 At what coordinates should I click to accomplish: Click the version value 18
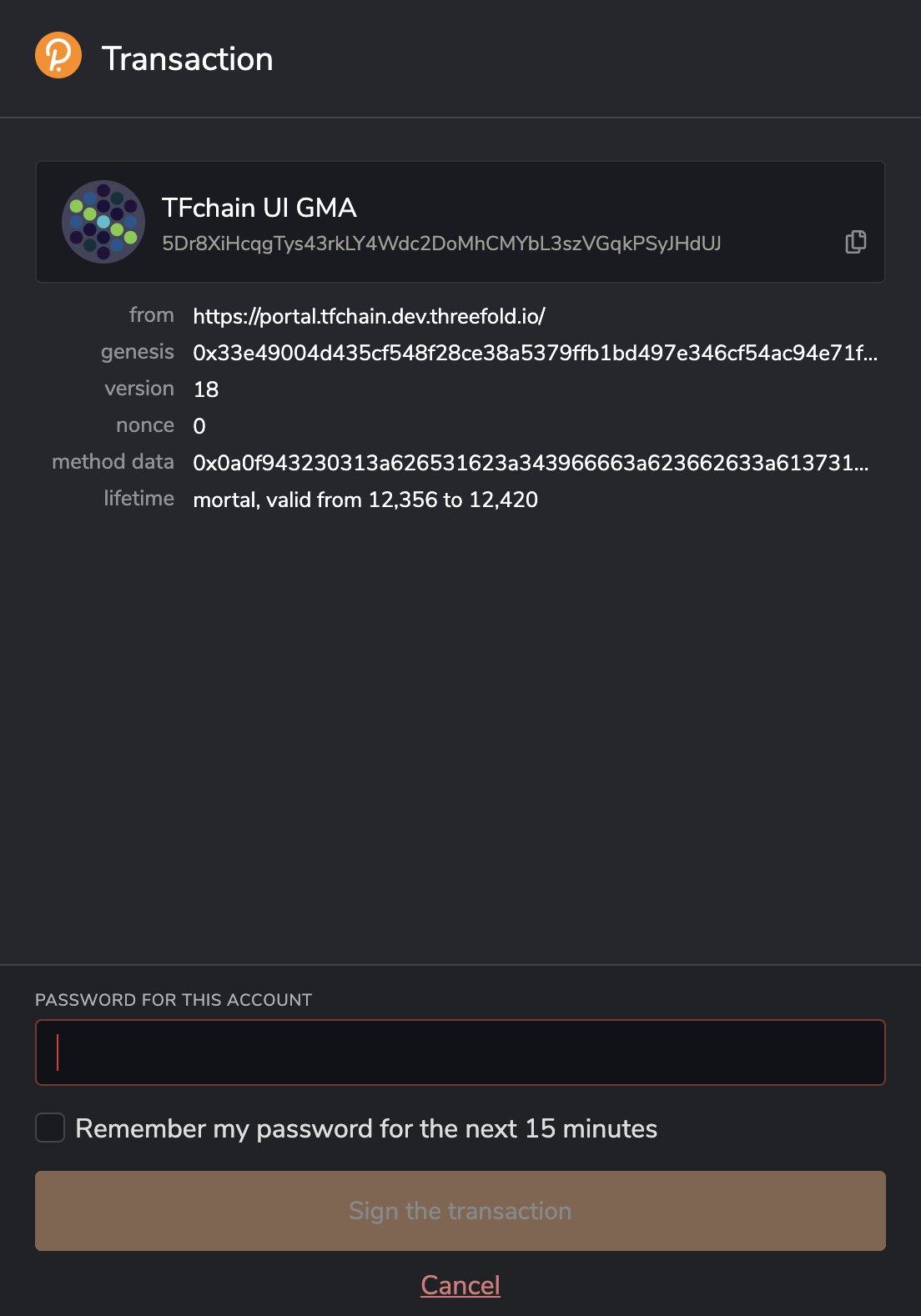pyautogui.click(x=206, y=389)
